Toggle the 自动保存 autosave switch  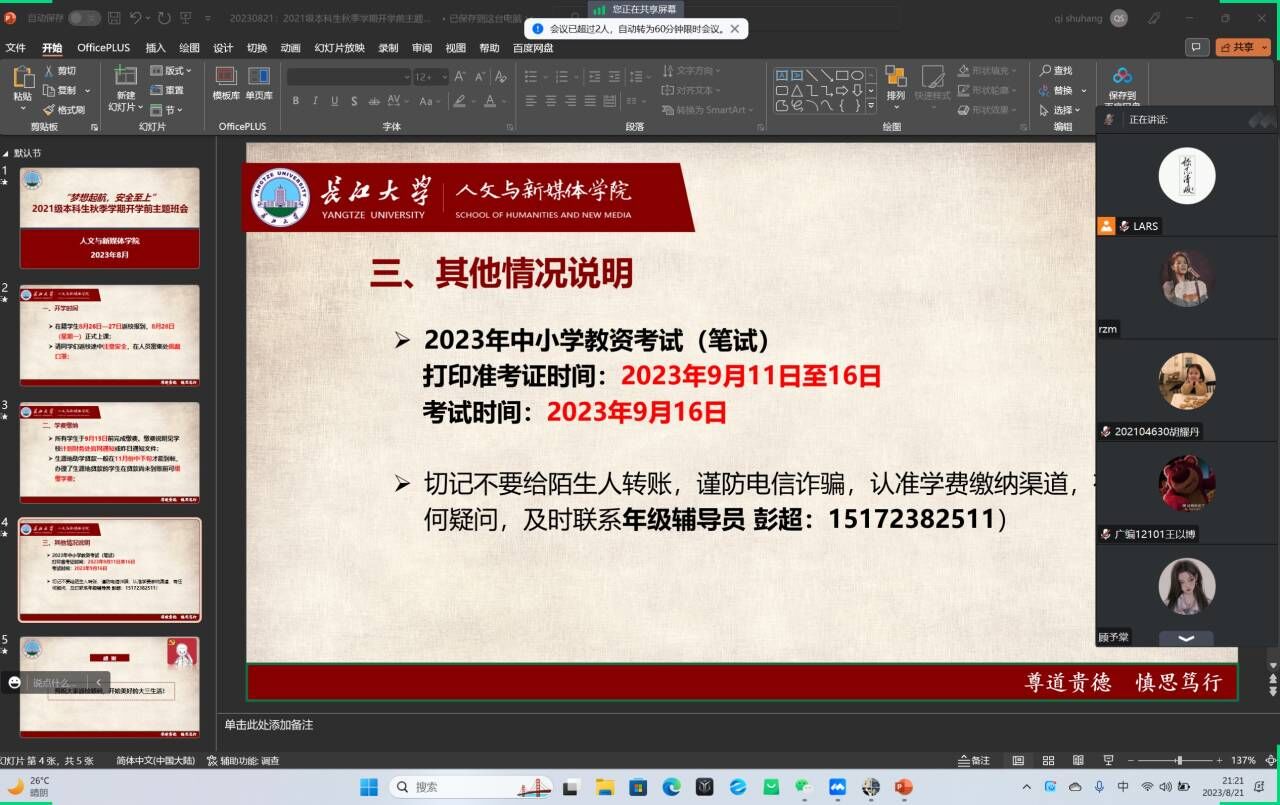[84, 18]
